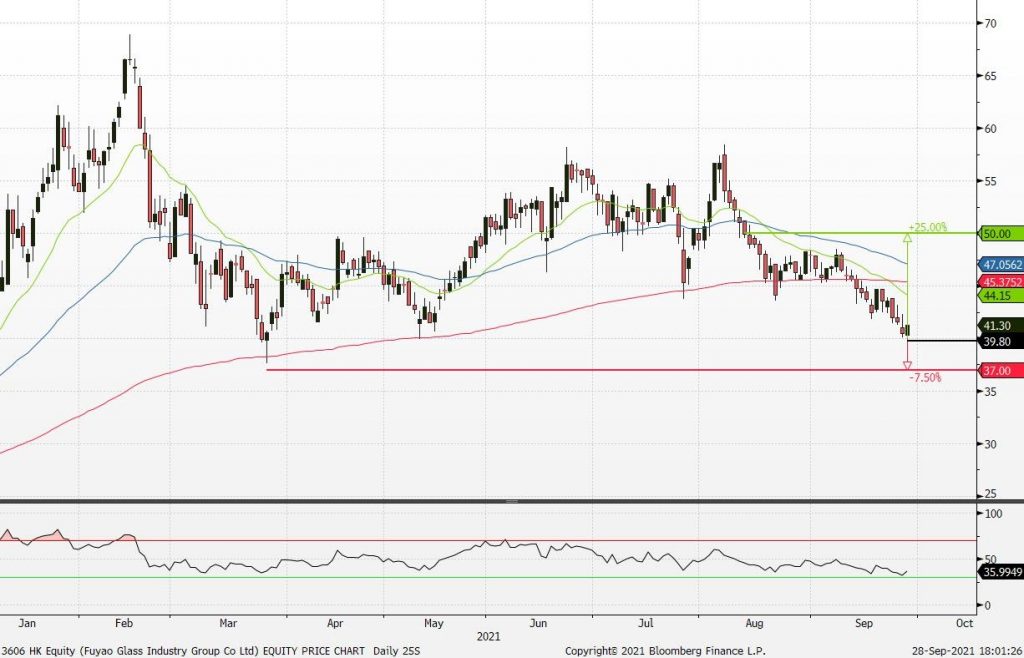
Task: Click the 55 price axis tick
Action: point(990,181)
